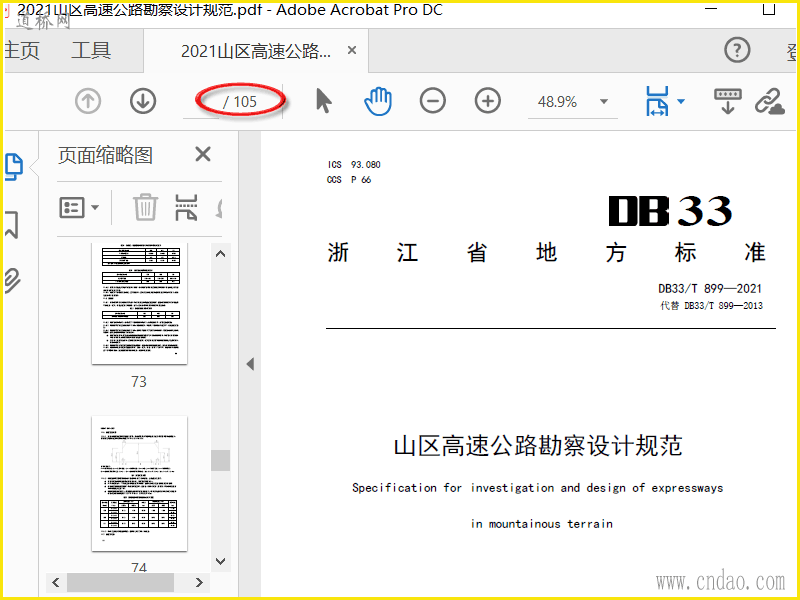The height and width of the screenshot is (600, 800).
Task: Click the delete pages trash icon
Action: (145, 207)
